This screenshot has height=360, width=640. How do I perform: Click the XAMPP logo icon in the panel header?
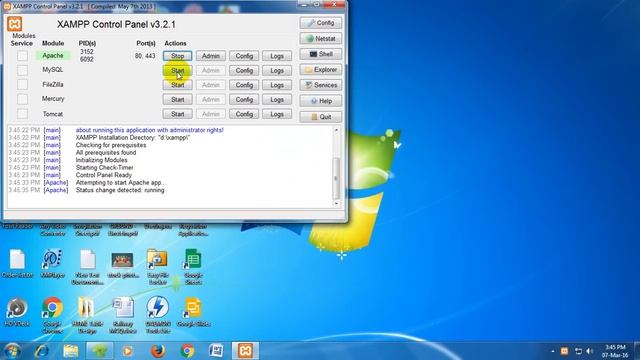15,24
